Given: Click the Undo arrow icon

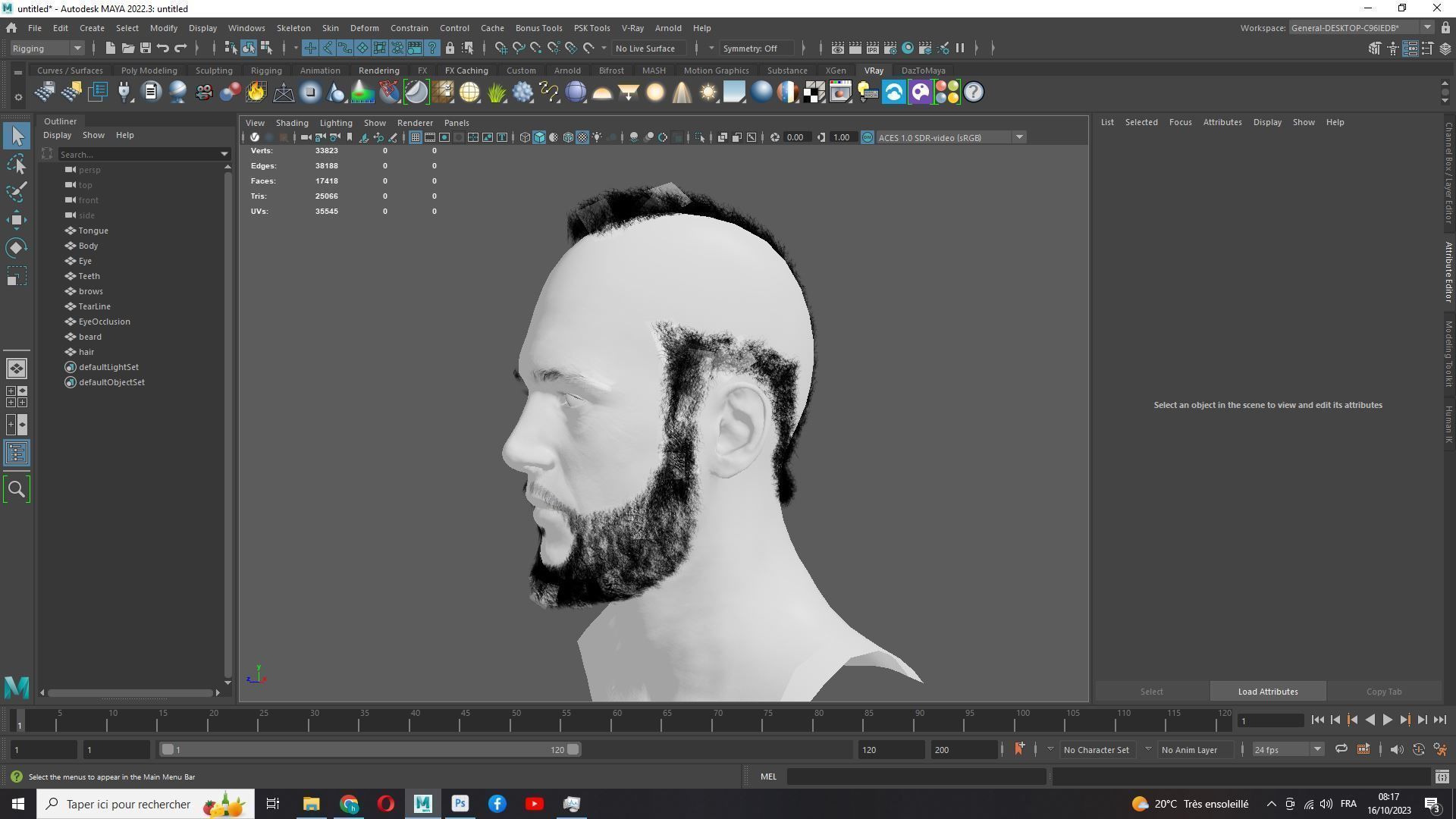Looking at the screenshot, I should point(162,49).
